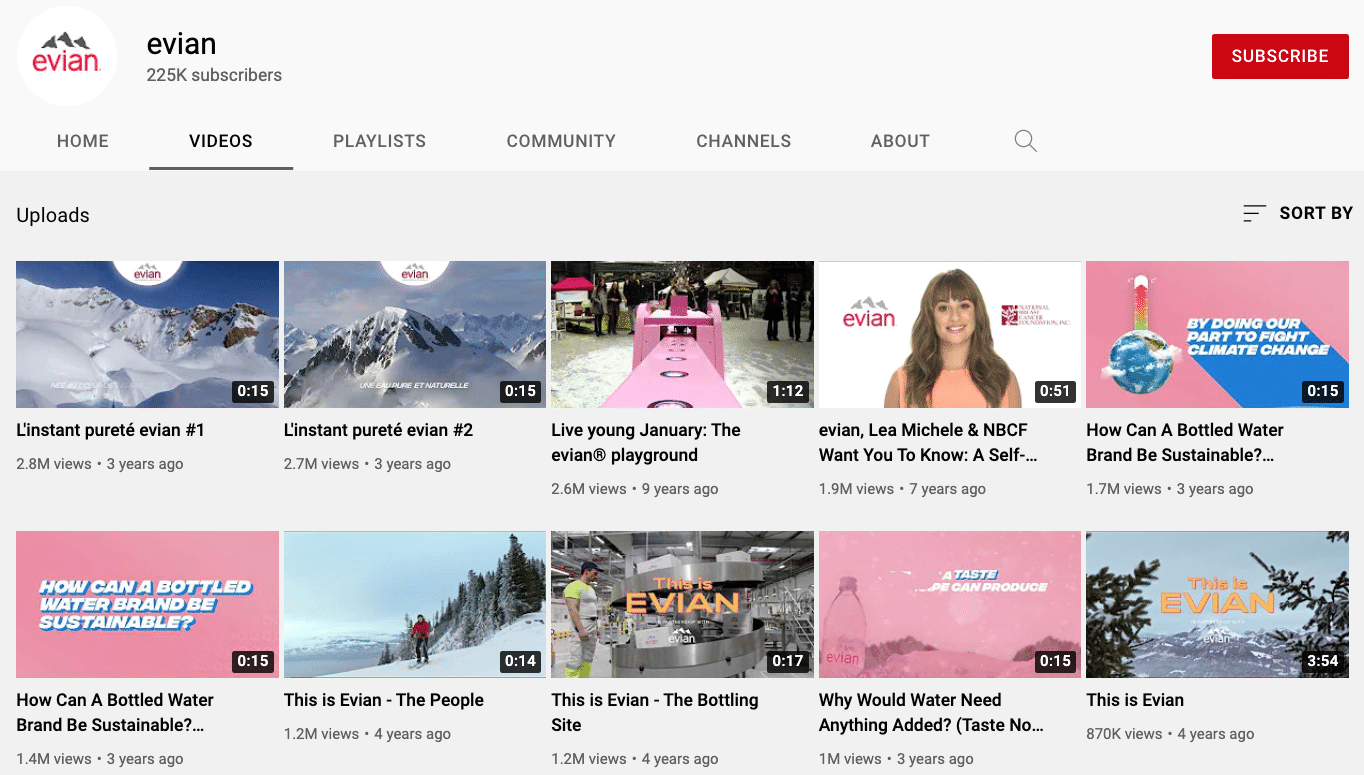
Task: Open L'instant pureté evian #2 thumbnail
Action: coord(415,334)
